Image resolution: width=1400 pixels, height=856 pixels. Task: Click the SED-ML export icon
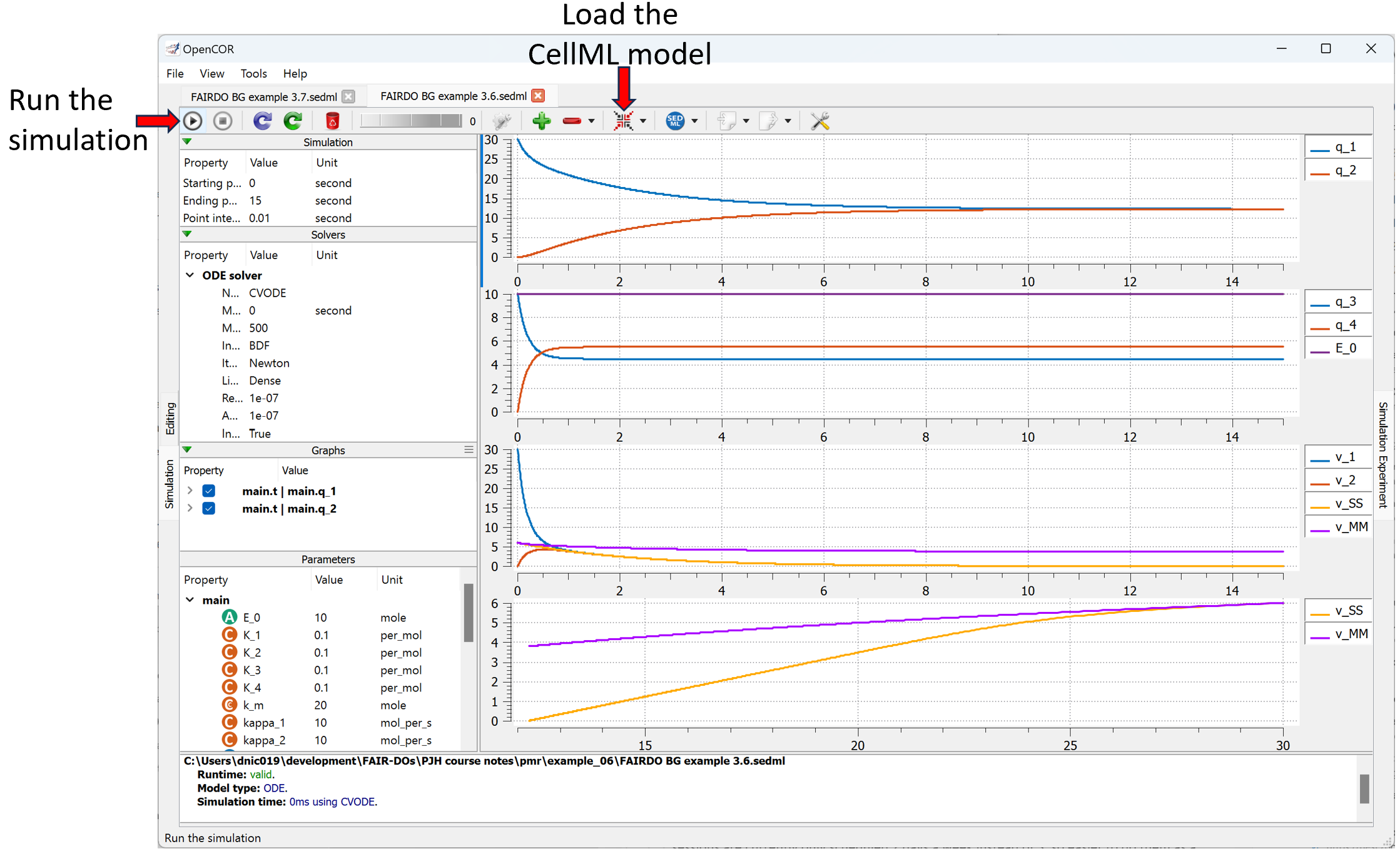(674, 121)
